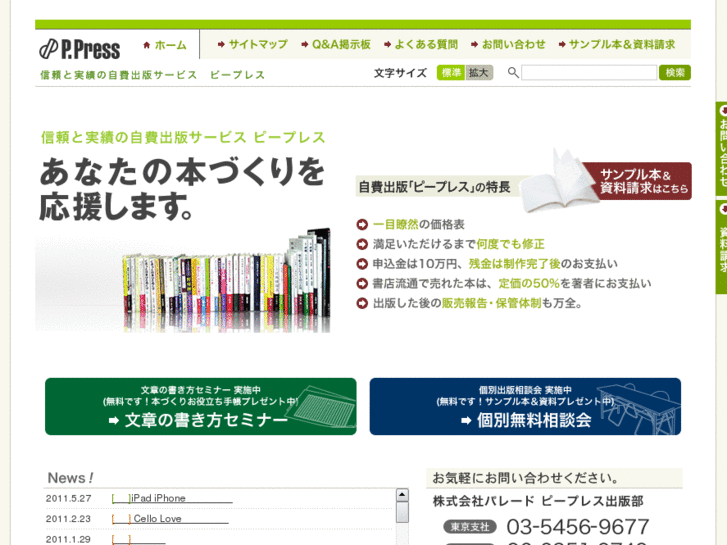Screen dimensions: 727x545
Task: Focus the site search field
Action: pyautogui.click(x=589, y=73)
